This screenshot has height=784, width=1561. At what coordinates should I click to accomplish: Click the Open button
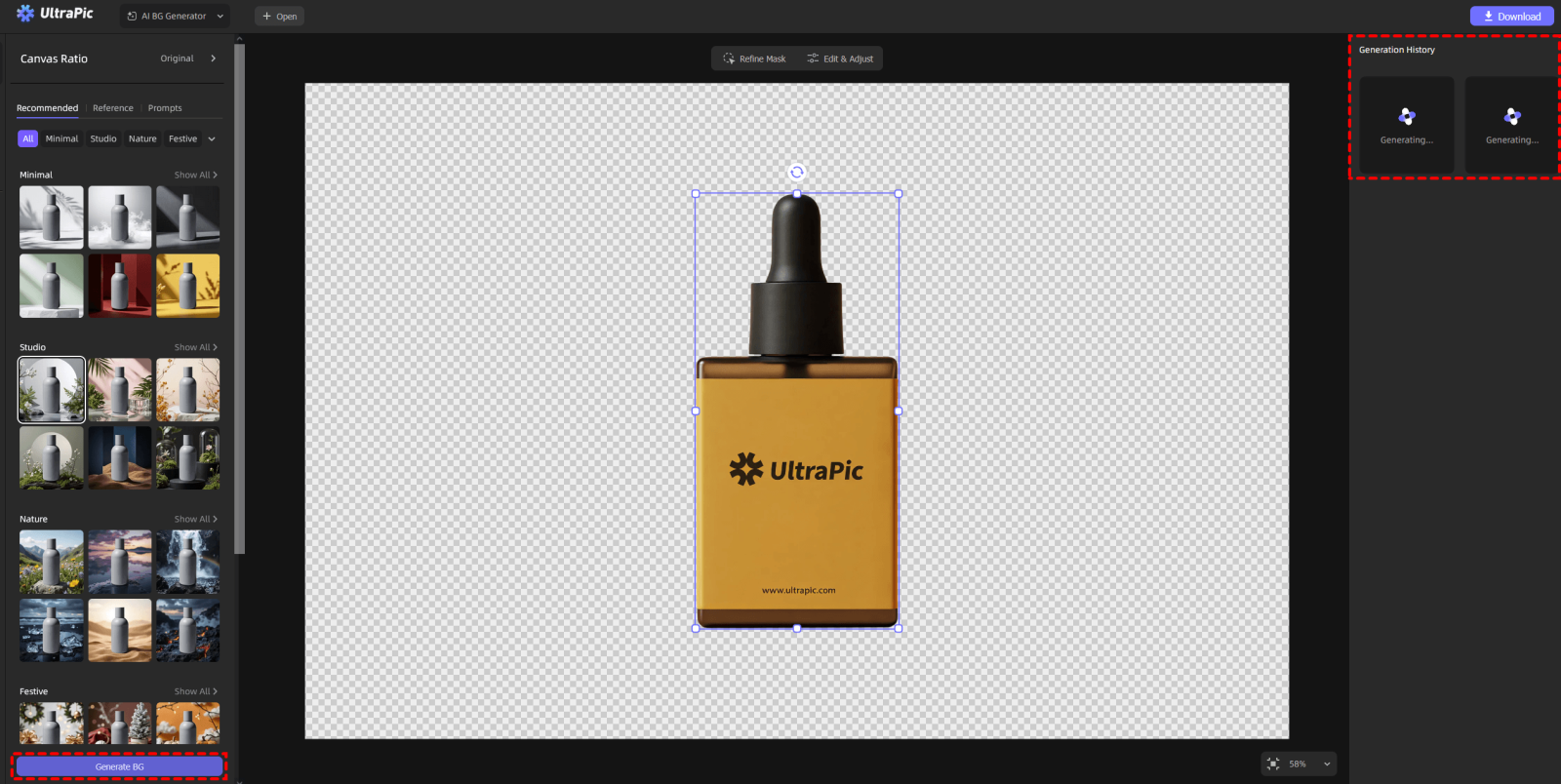[279, 16]
